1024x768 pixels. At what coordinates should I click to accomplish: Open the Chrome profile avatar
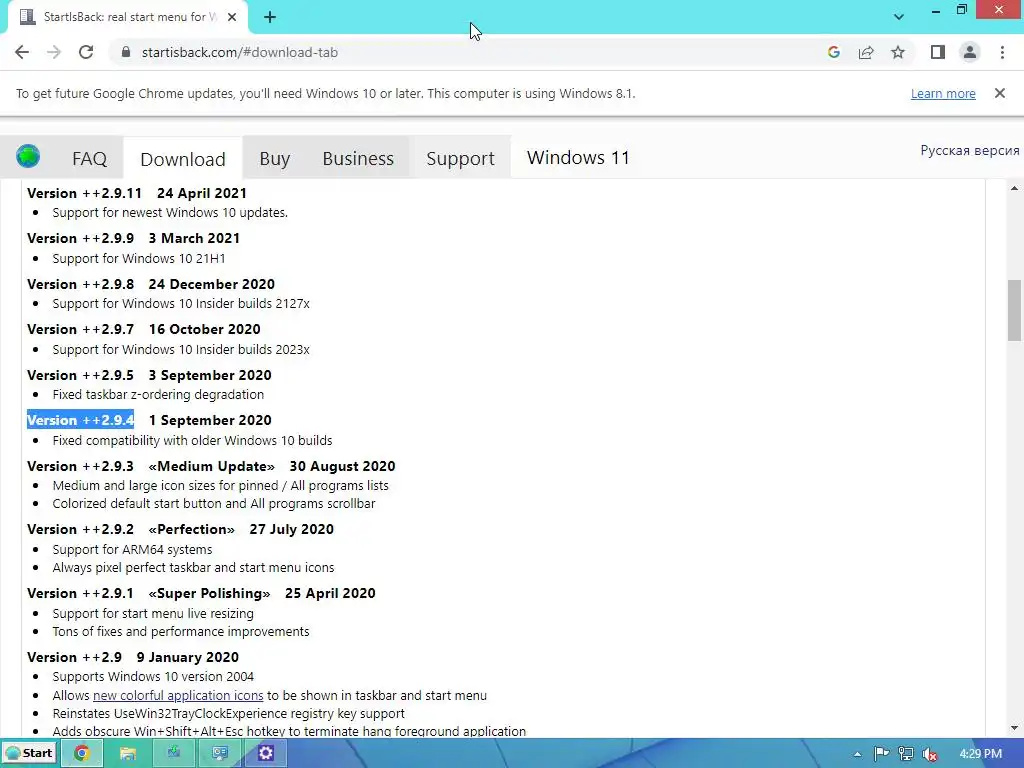point(970,52)
